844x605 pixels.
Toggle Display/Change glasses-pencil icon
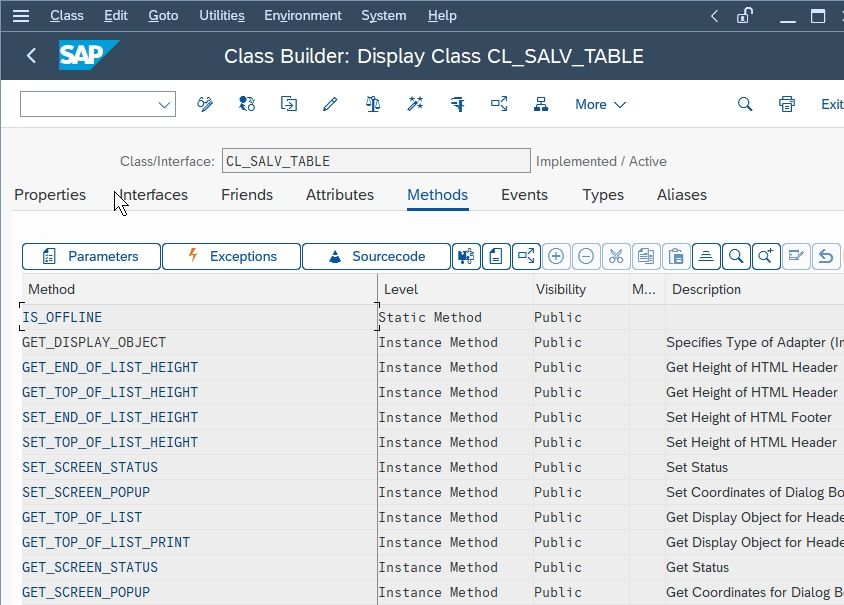pos(205,104)
